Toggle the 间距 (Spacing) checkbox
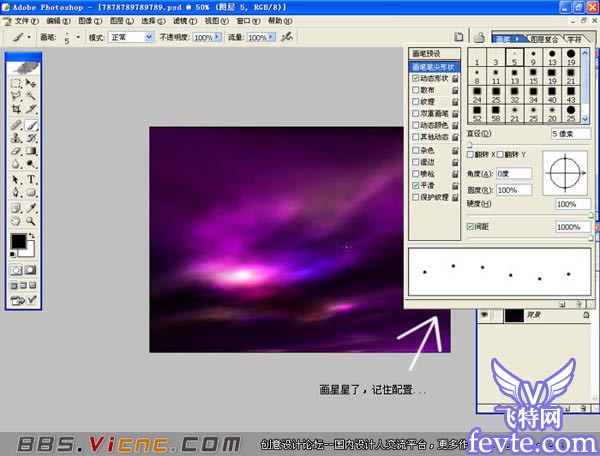 471,227
